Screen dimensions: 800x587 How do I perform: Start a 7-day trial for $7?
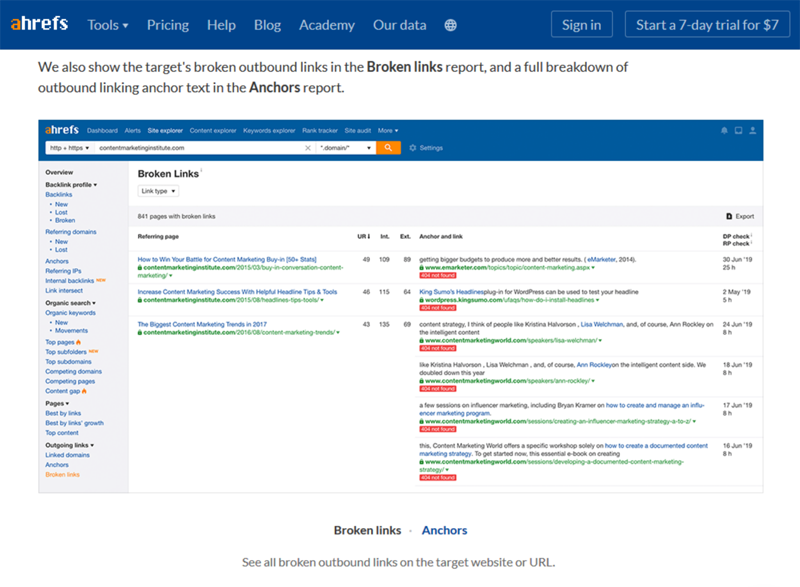707,24
